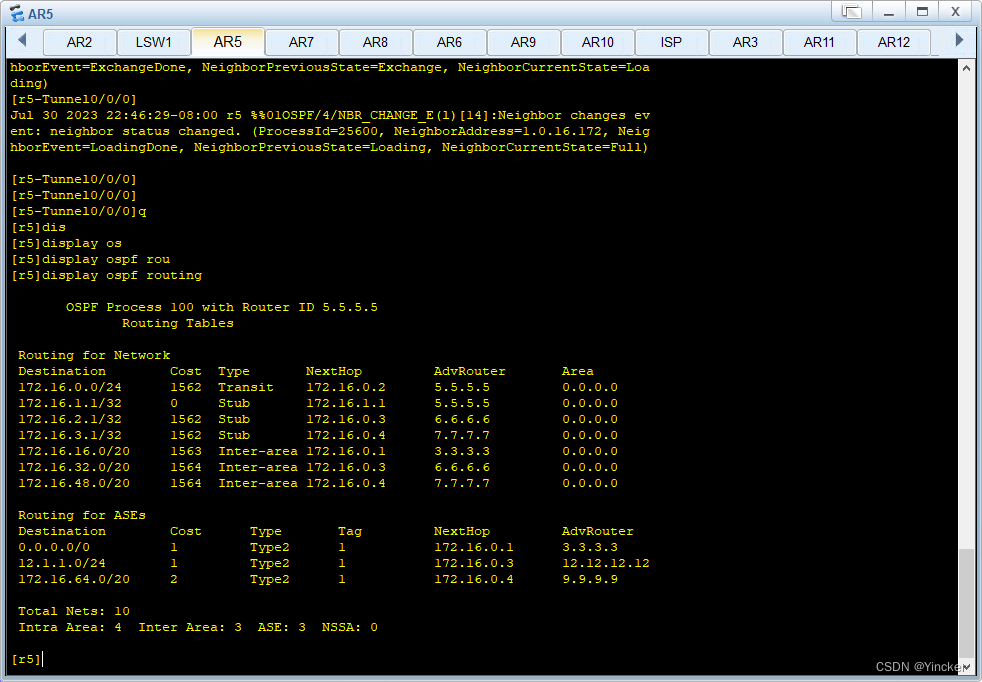Switch to the AR2 tab

coord(80,42)
